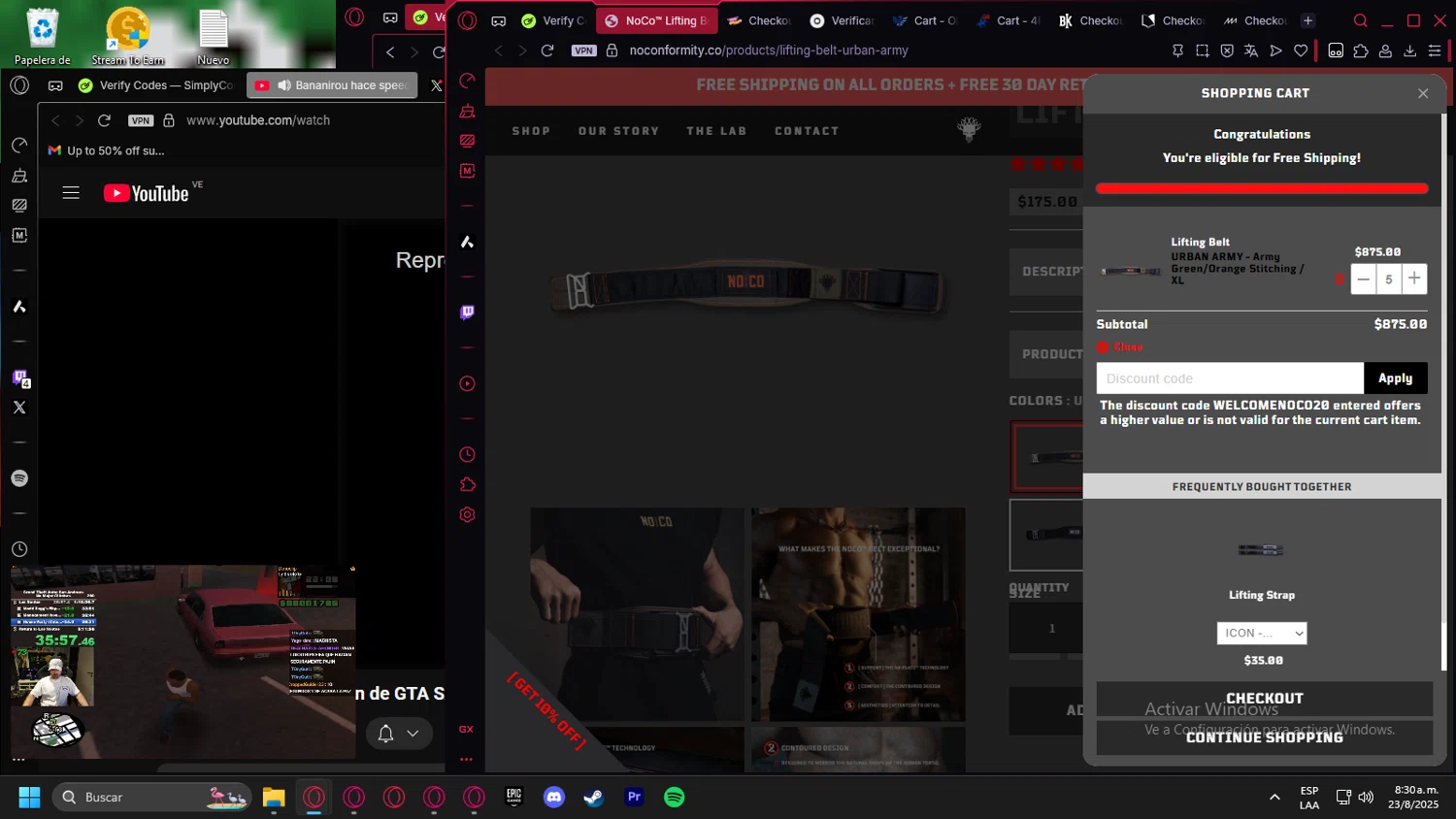Mute the Bananirou tab via speaker icon
1456x819 pixels.
(284, 85)
